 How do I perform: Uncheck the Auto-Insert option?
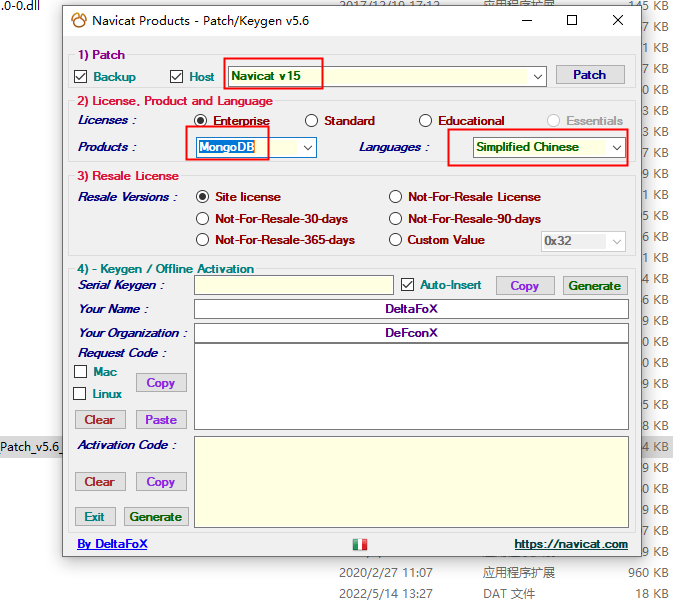[408, 285]
